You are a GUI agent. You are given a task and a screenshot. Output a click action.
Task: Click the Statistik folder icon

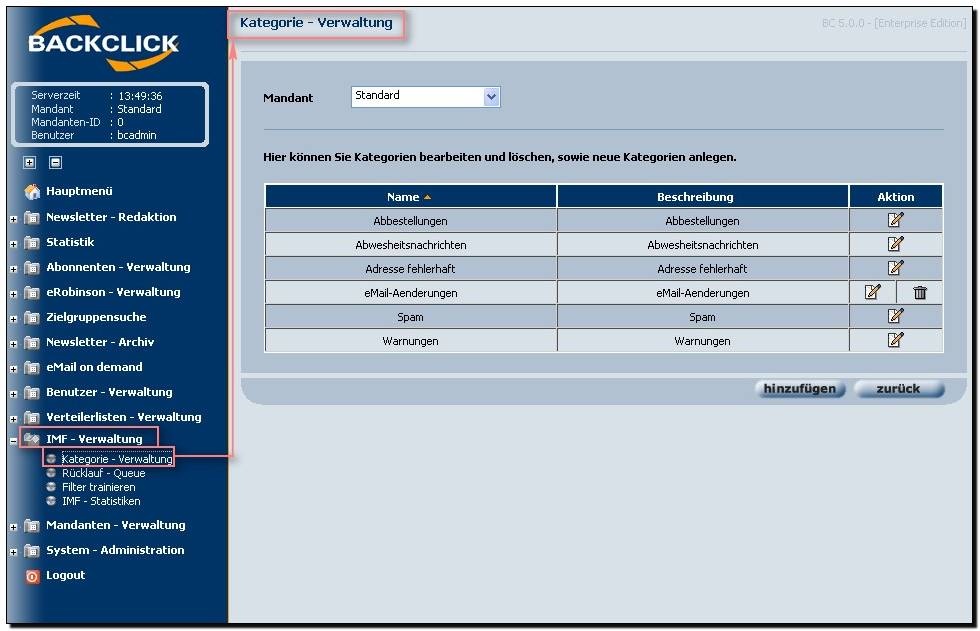coord(31,242)
